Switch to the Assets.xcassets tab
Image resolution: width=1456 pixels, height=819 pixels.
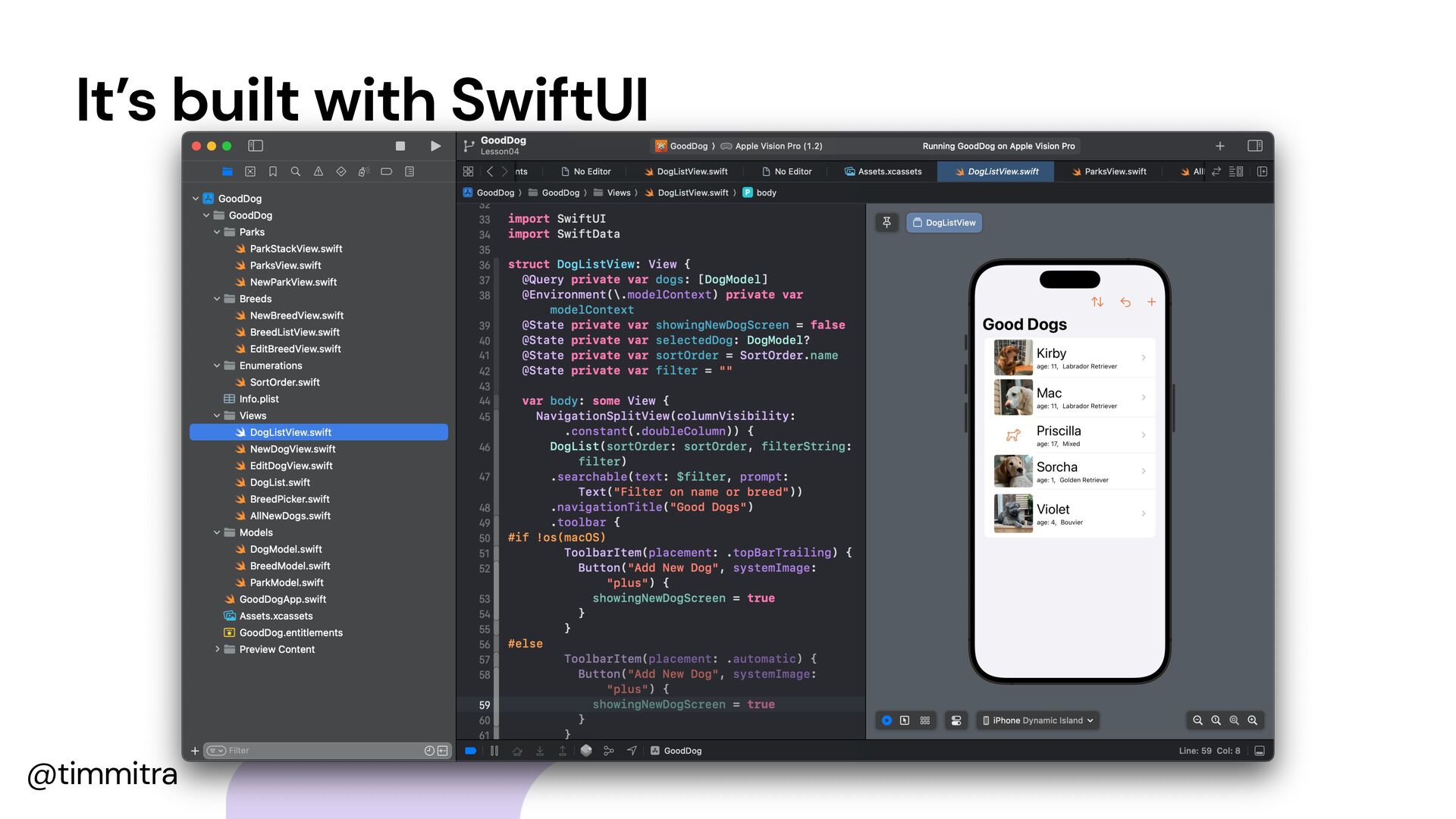pyautogui.click(x=883, y=171)
